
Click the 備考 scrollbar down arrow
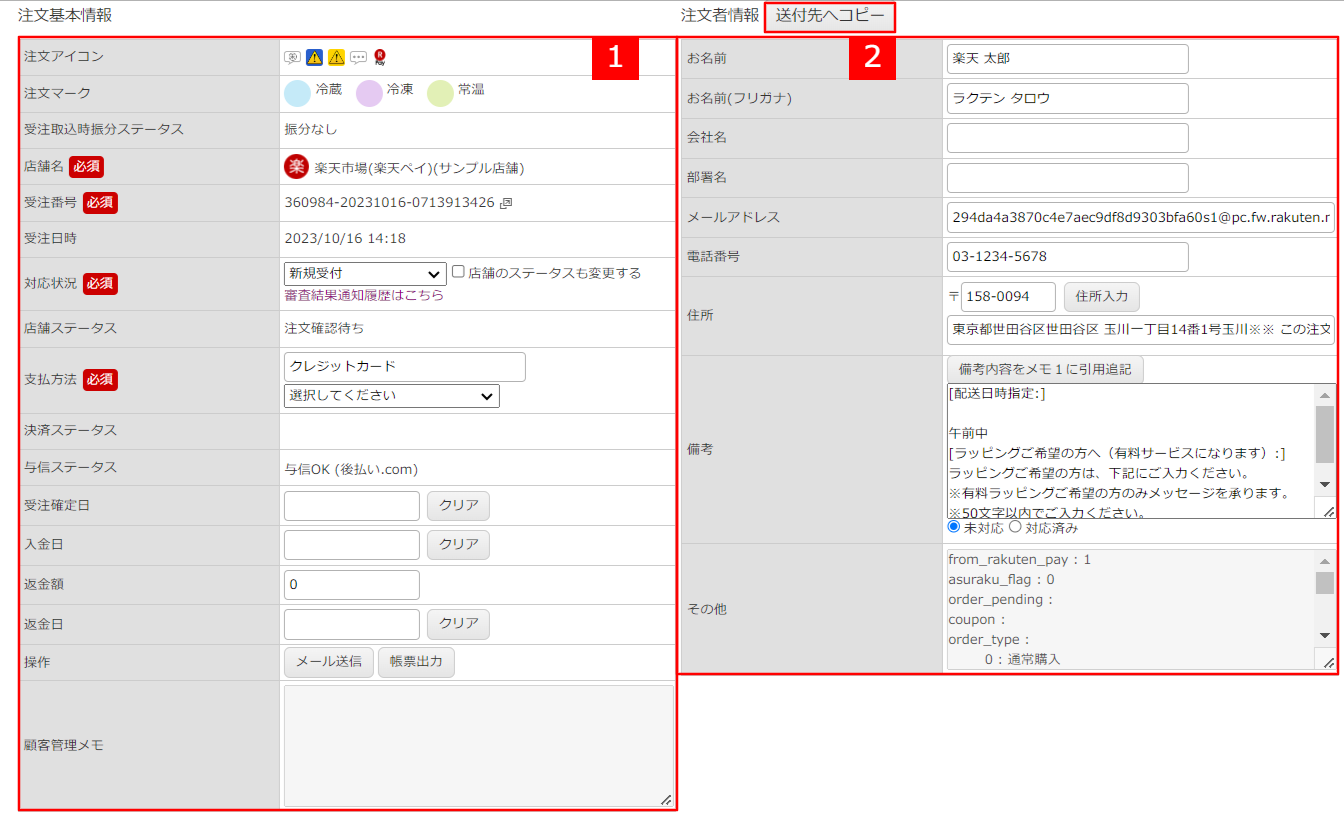point(1325,484)
